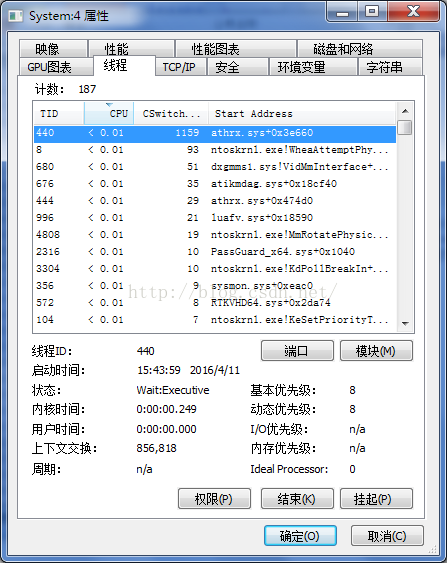Select the 线程 tab
The width and height of the screenshot is (447, 563).
124,65
